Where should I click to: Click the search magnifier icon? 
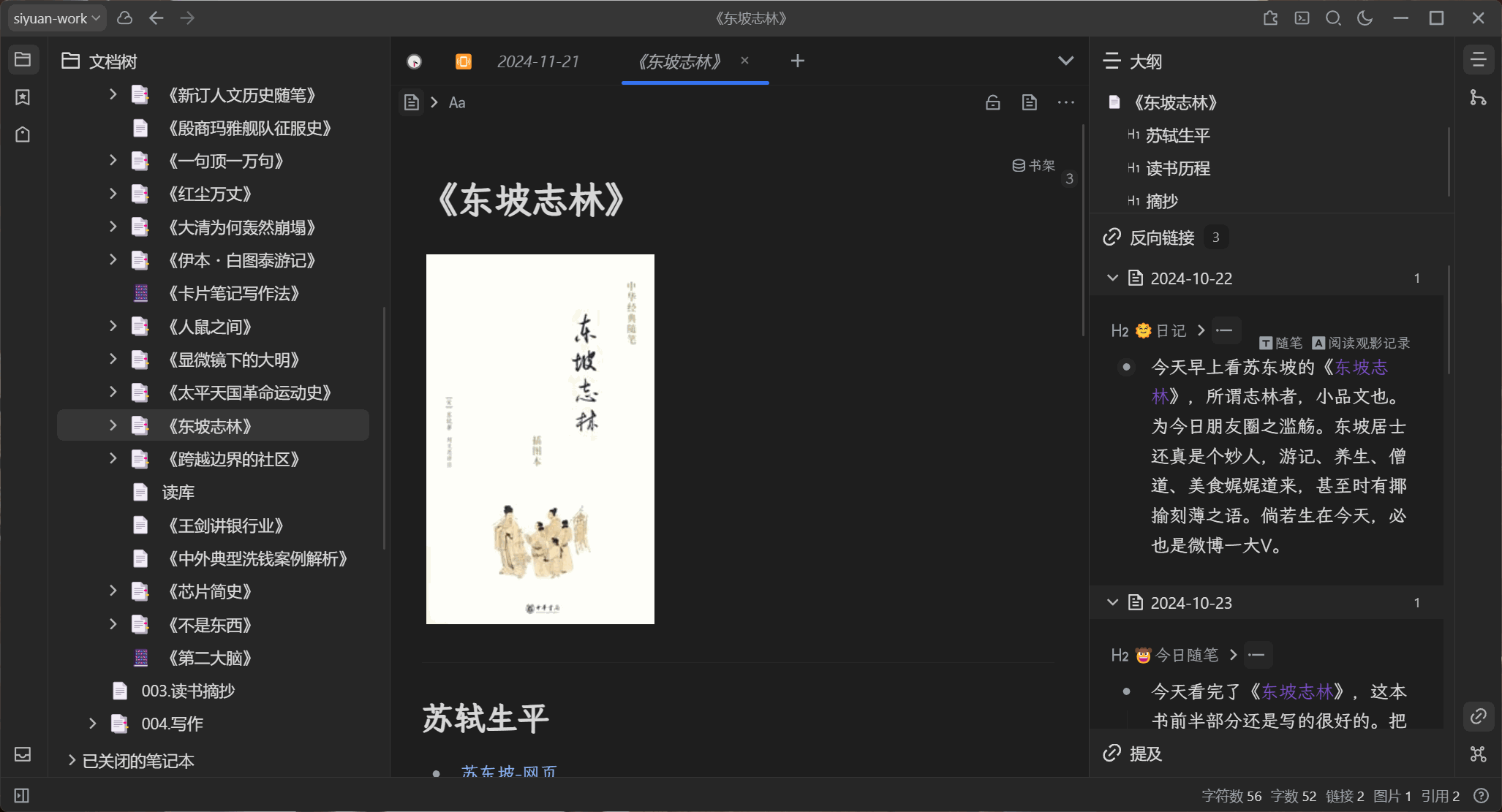pyautogui.click(x=1333, y=18)
